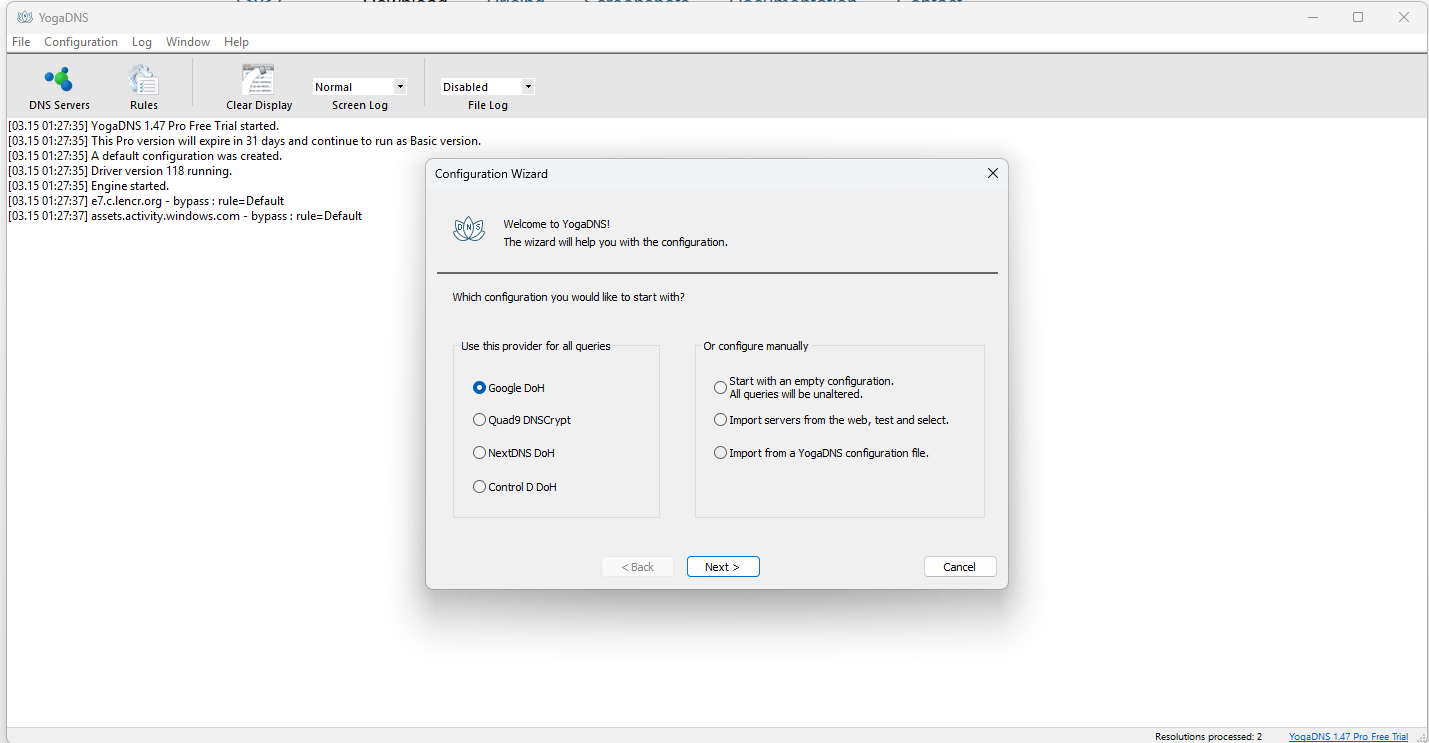The height and width of the screenshot is (743, 1429).
Task: Click the lotus logo in Configuration Wizard
Action: (x=469, y=230)
